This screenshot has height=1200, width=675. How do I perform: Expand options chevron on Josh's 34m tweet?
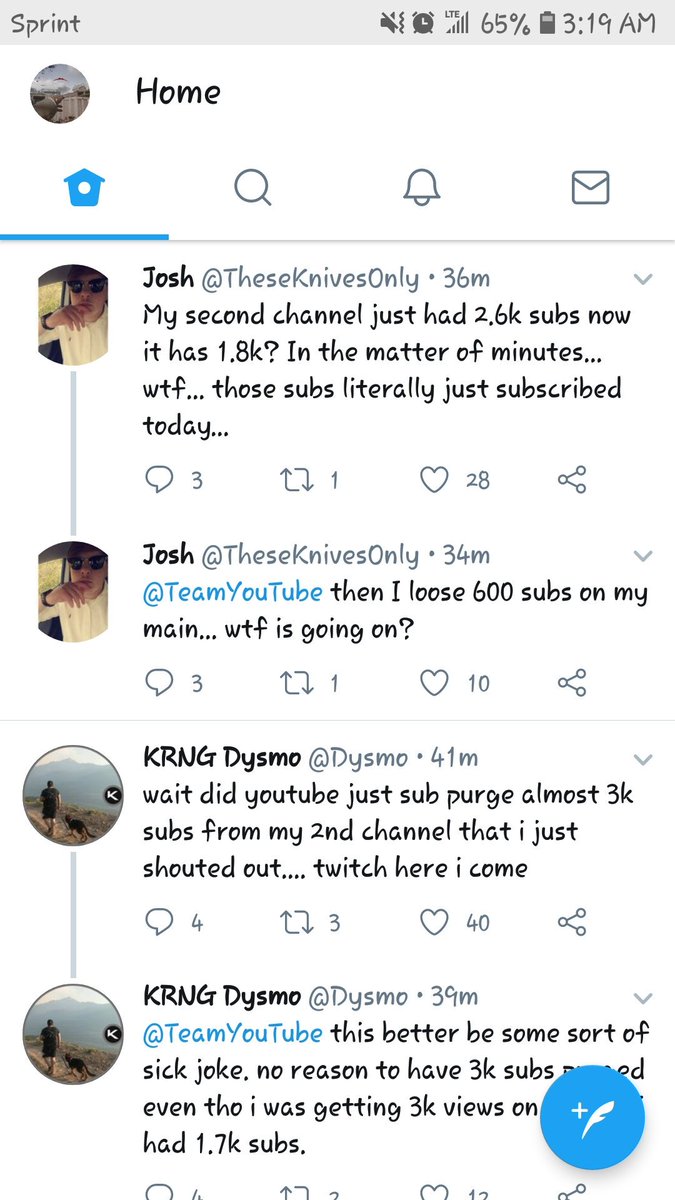click(x=643, y=556)
